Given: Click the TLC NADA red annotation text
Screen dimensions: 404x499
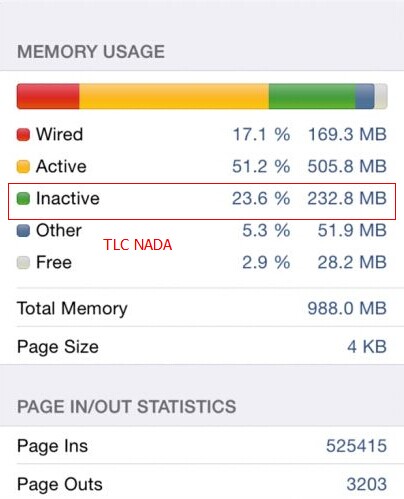Looking at the screenshot, I should (138, 245).
